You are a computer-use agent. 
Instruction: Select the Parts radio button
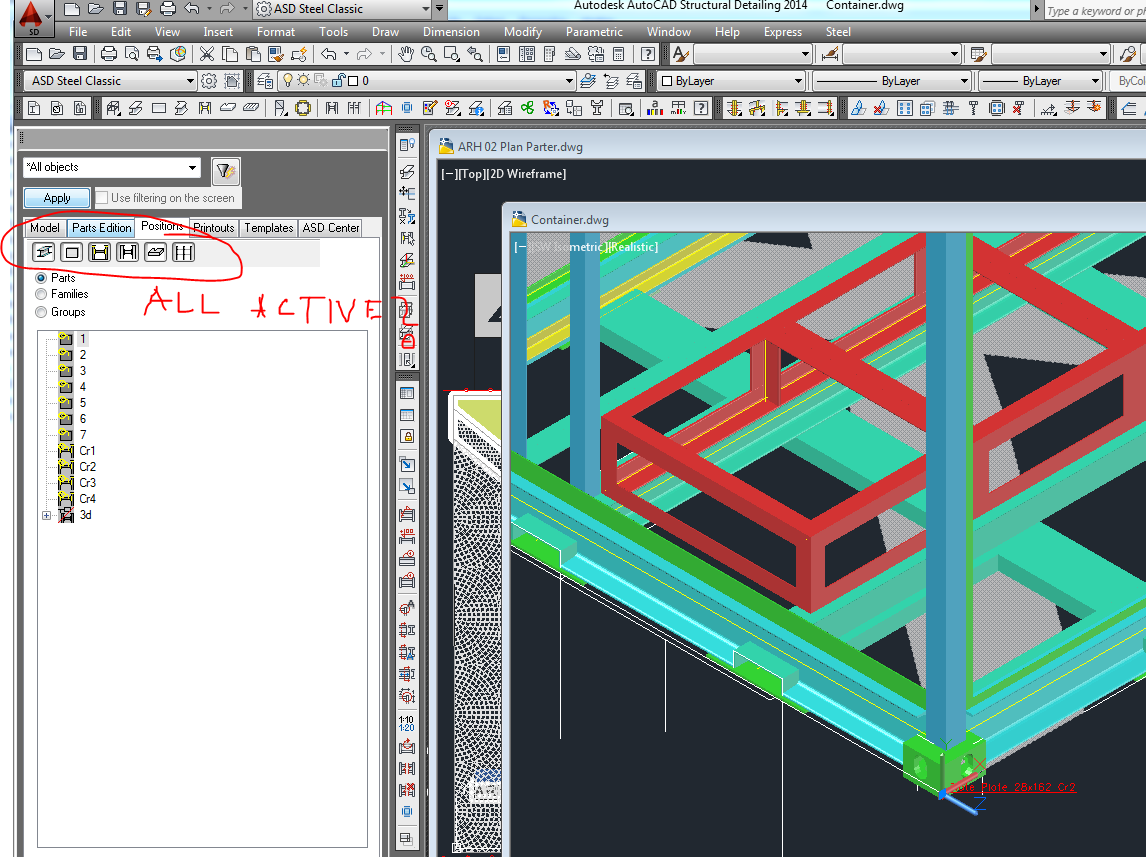41,278
